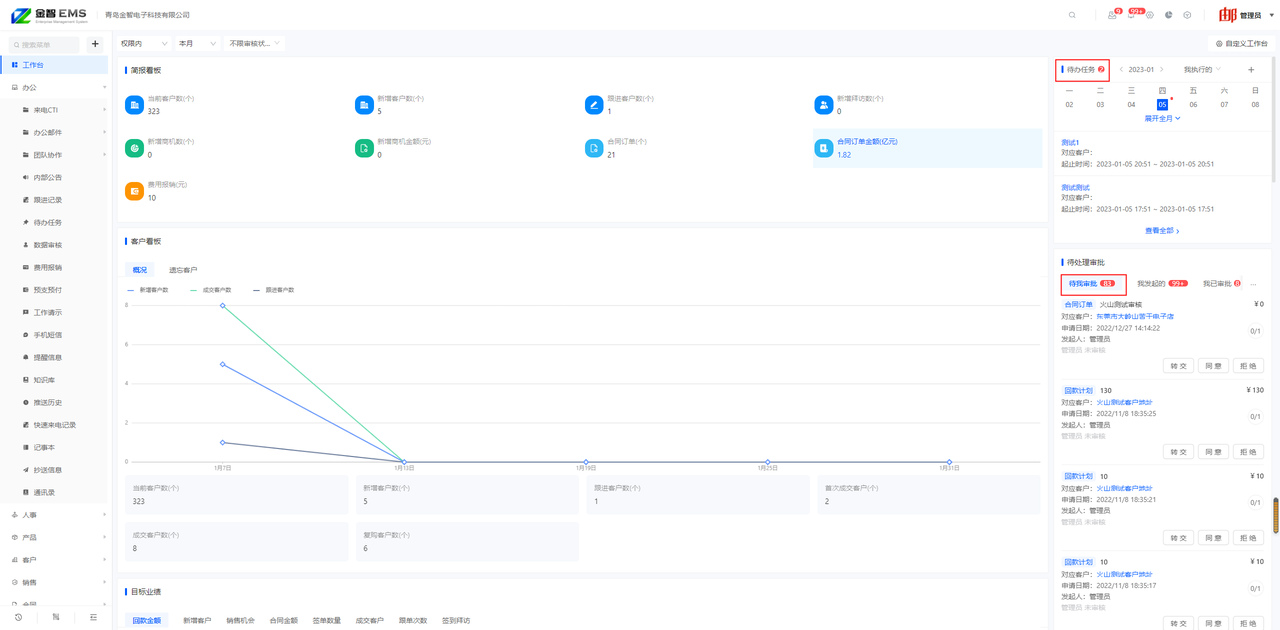Open the pie chart statistics icon in header

tap(1169, 15)
